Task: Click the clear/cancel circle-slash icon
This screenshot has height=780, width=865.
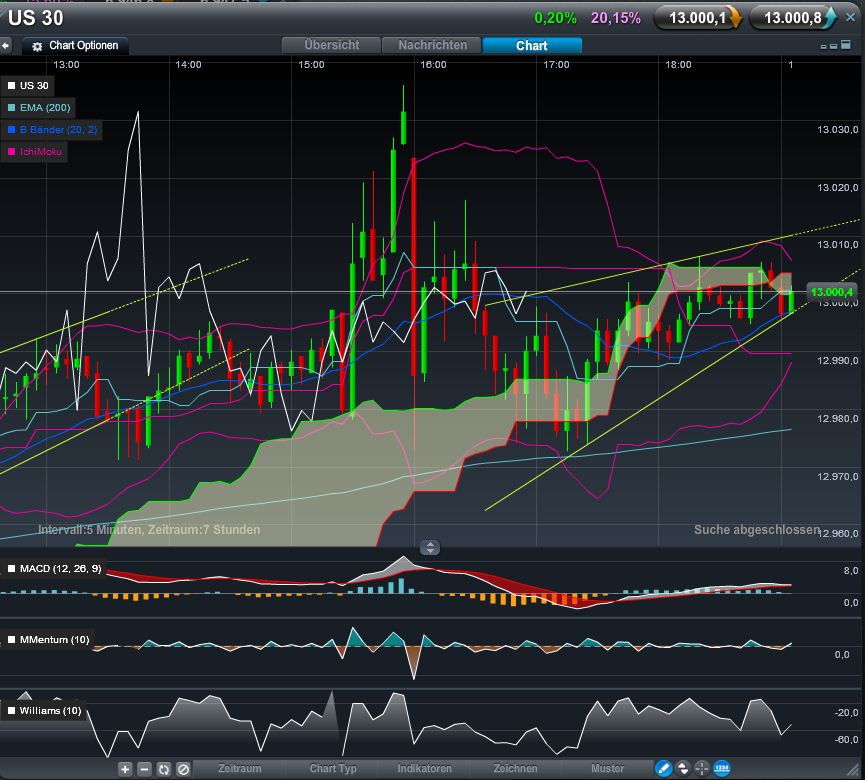Action: pyautogui.click(x=183, y=769)
